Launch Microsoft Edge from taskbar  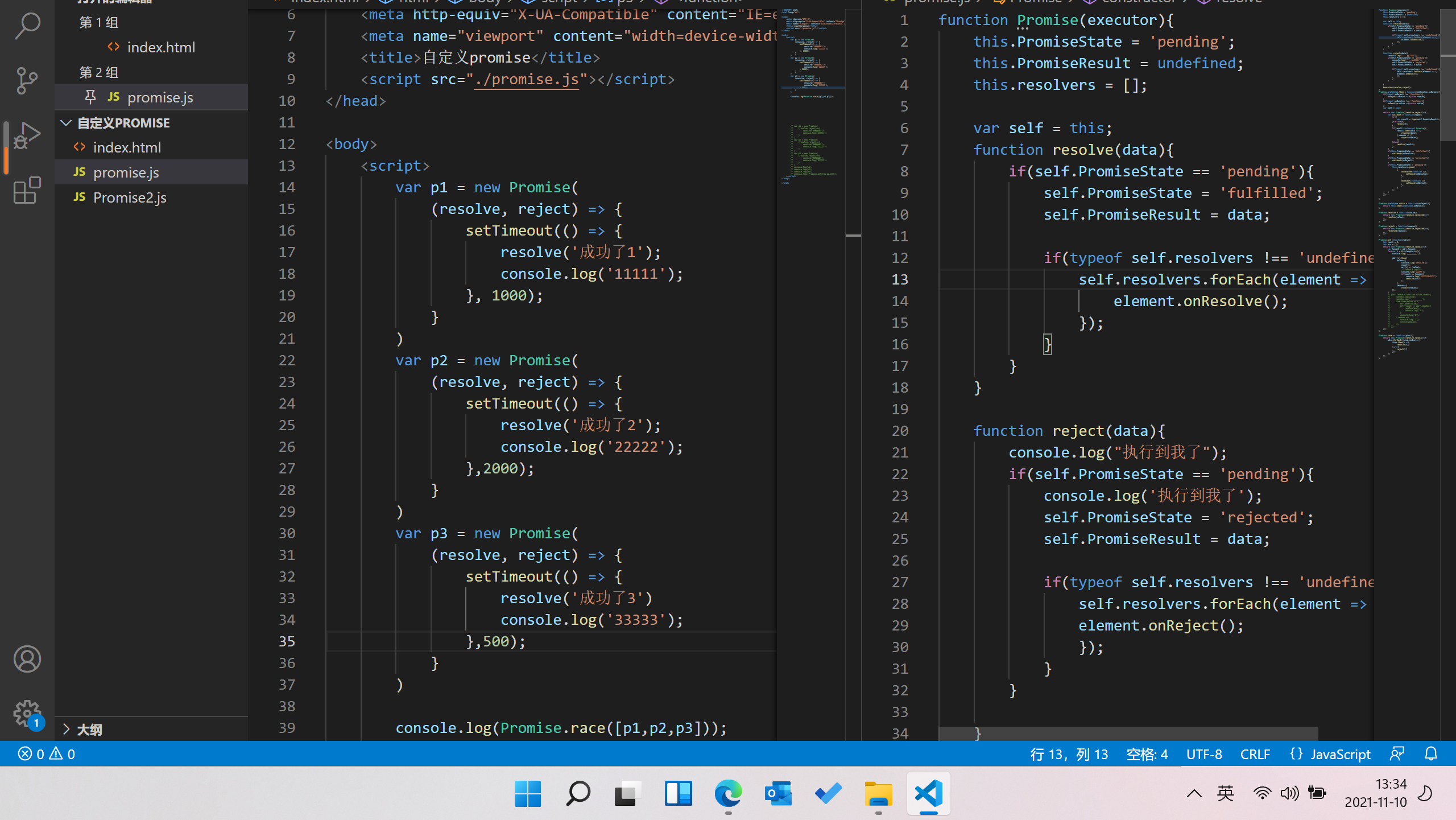(x=728, y=793)
